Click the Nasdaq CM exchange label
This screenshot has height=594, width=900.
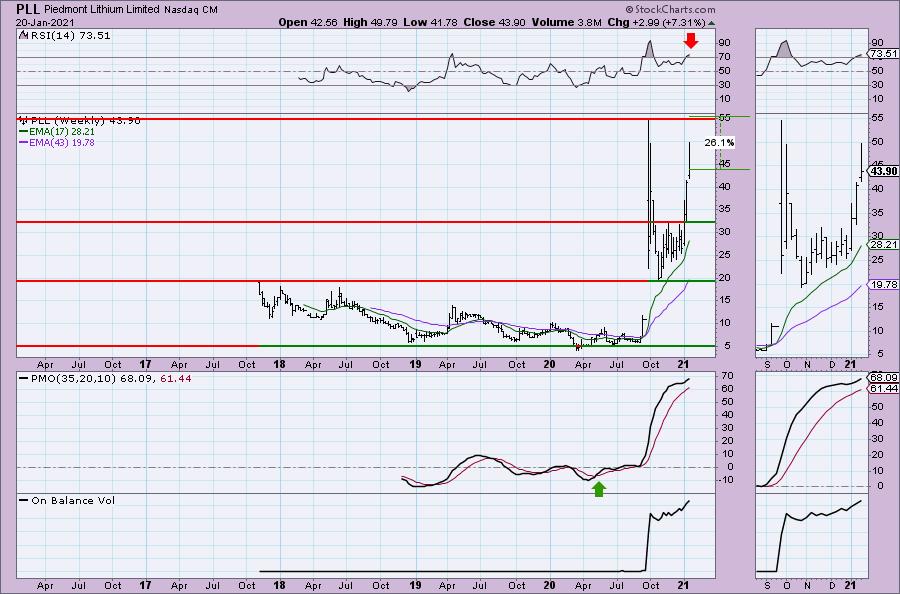(191, 9)
